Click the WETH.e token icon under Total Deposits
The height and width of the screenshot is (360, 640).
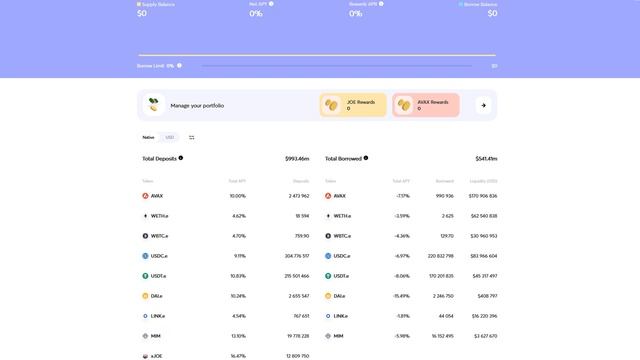pyautogui.click(x=145, y=216)
